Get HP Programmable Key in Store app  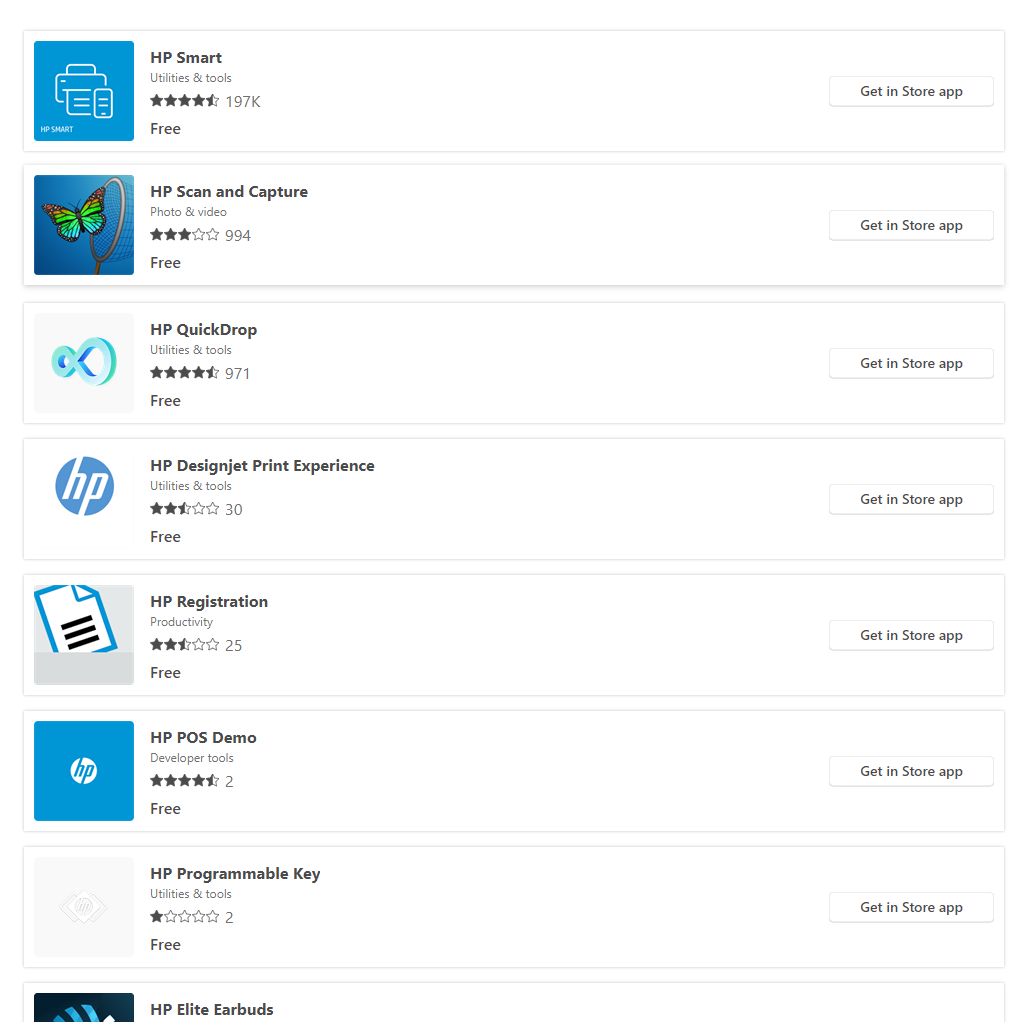tap(911, 908)
